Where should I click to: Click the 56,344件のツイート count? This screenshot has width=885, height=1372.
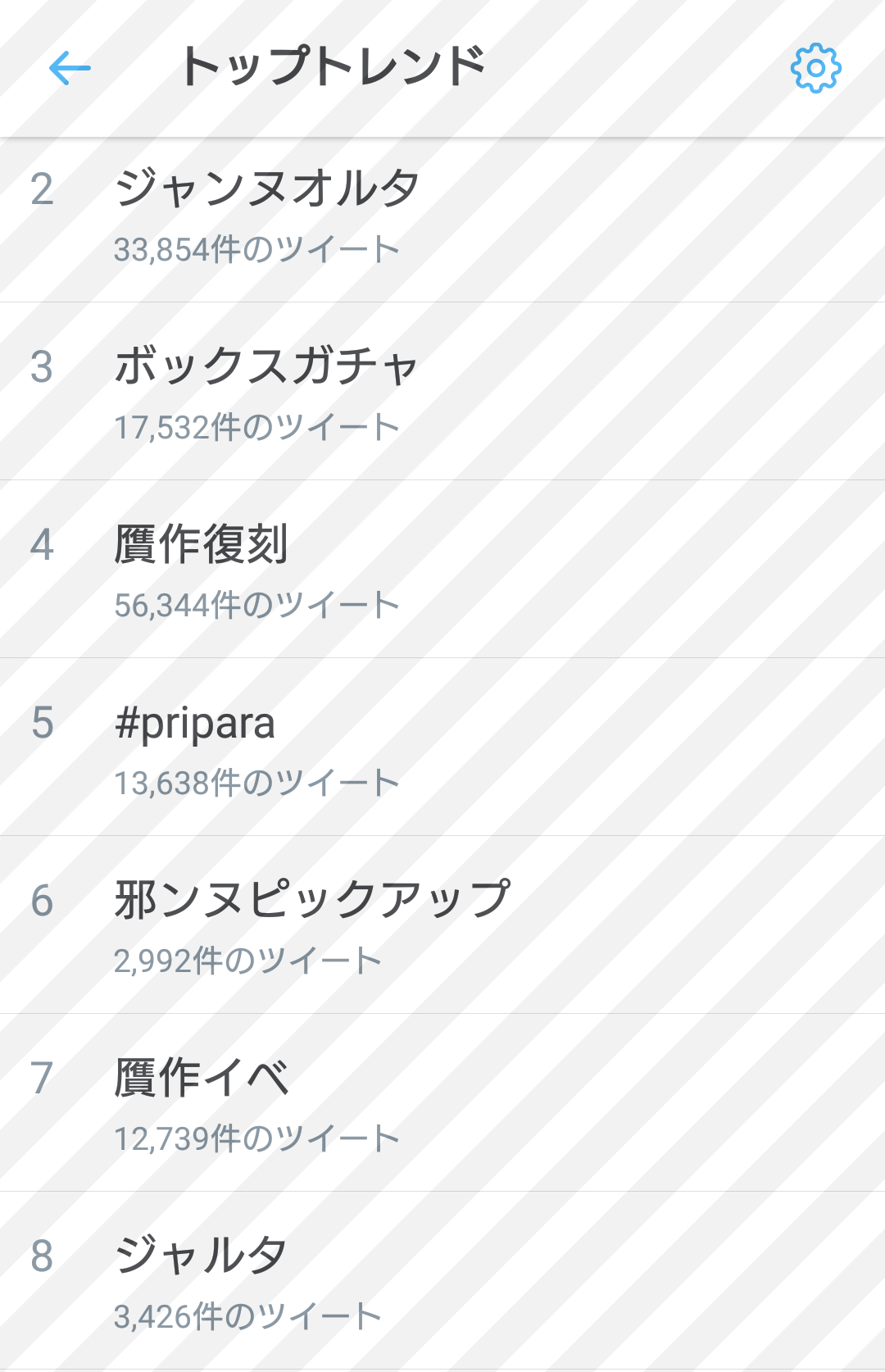[x=256, y=605]
